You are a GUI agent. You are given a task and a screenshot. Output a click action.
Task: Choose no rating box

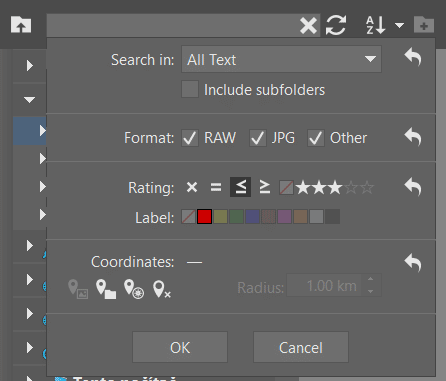click(x=286, y=188)
